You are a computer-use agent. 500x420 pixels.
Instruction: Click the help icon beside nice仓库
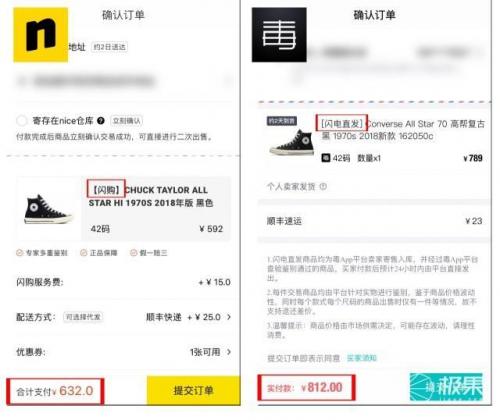(101, 121)
